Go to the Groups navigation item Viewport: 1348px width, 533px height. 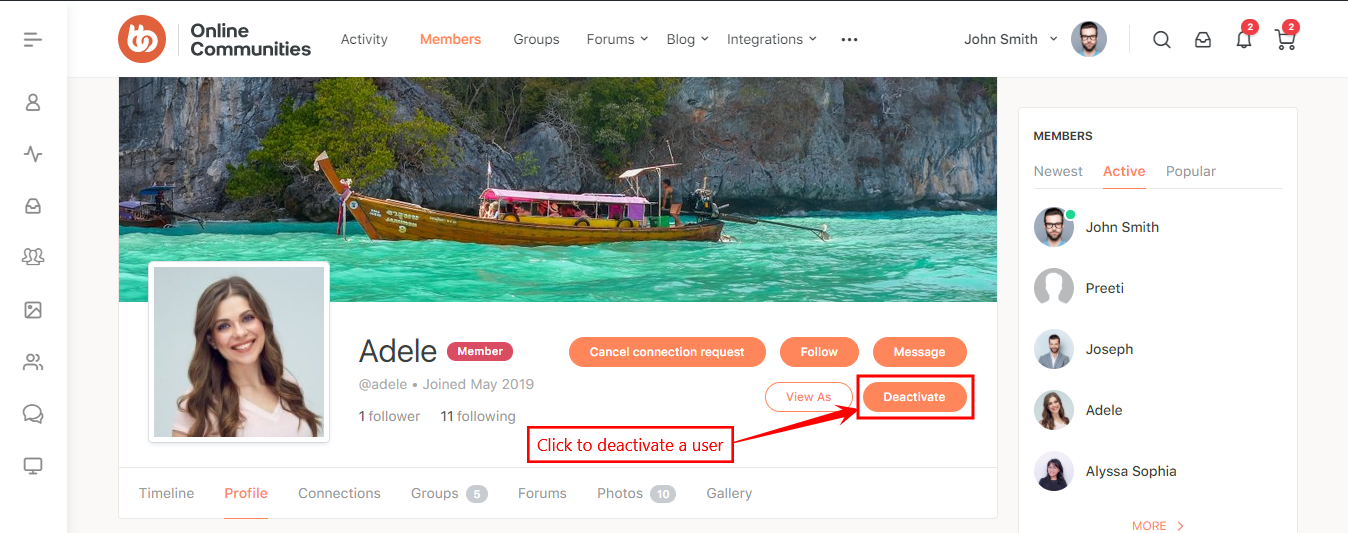(536, 40)
